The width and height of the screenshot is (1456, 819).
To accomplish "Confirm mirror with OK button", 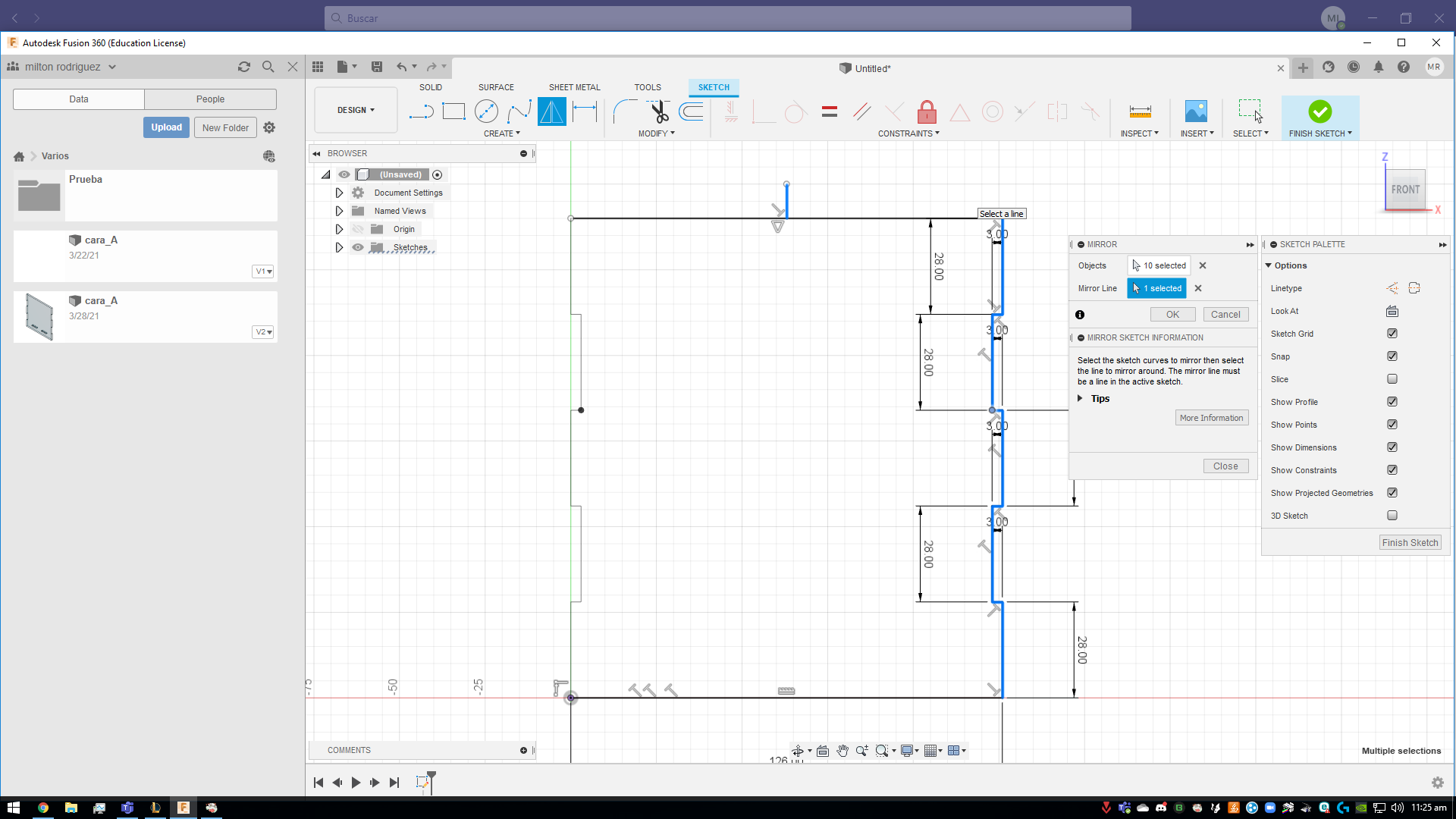I will pyautogui.click(x=1172, y=314).
